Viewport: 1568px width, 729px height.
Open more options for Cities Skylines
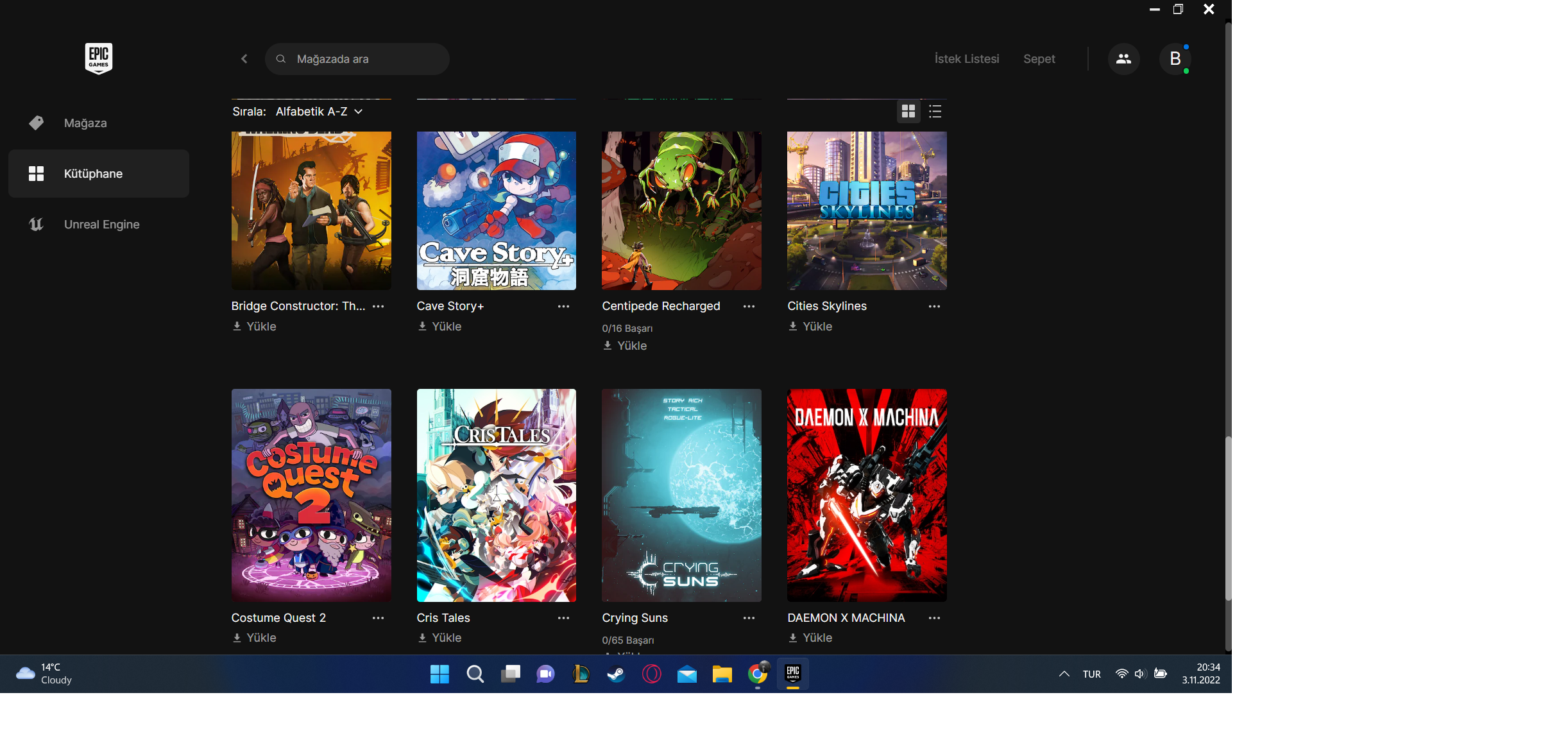pyautogui.click(x=935, y=307)
